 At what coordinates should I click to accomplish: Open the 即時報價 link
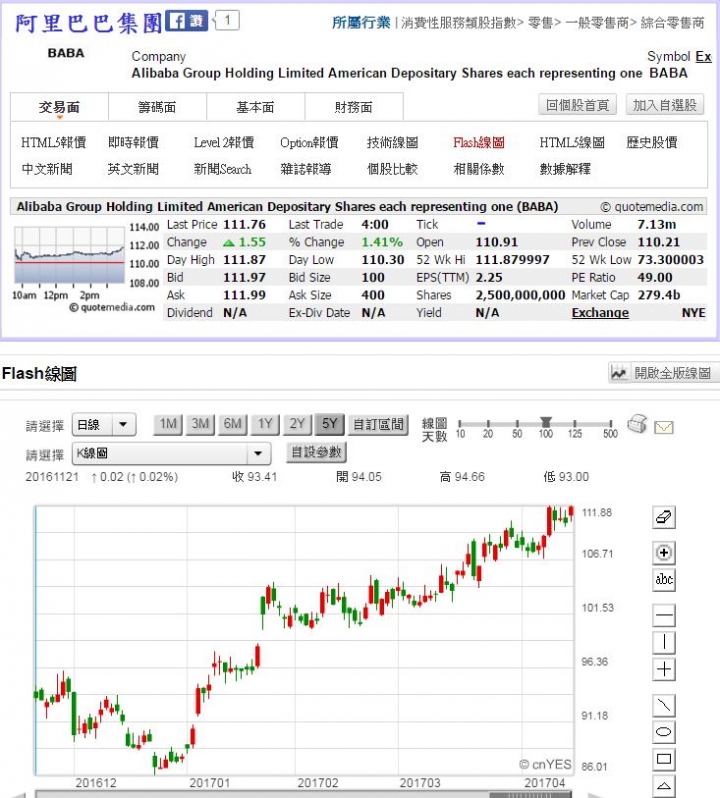click(x=133, y=142)
